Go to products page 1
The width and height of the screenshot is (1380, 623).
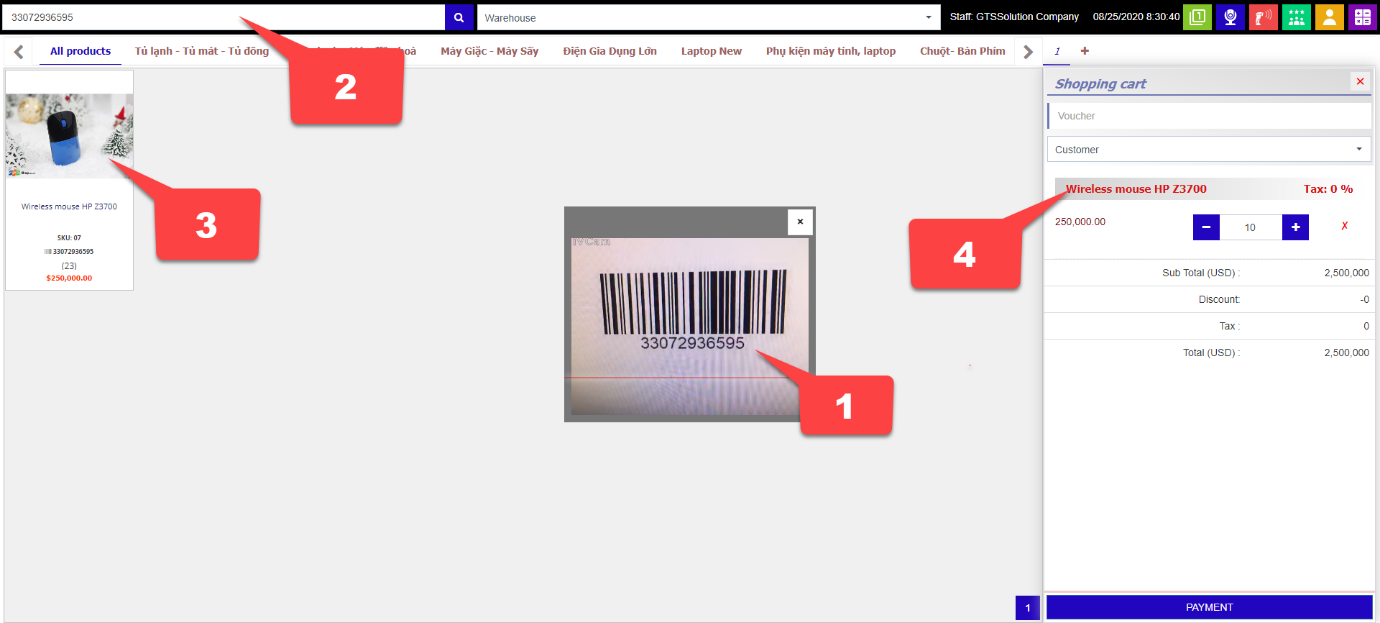click(x=1027, y=607)
